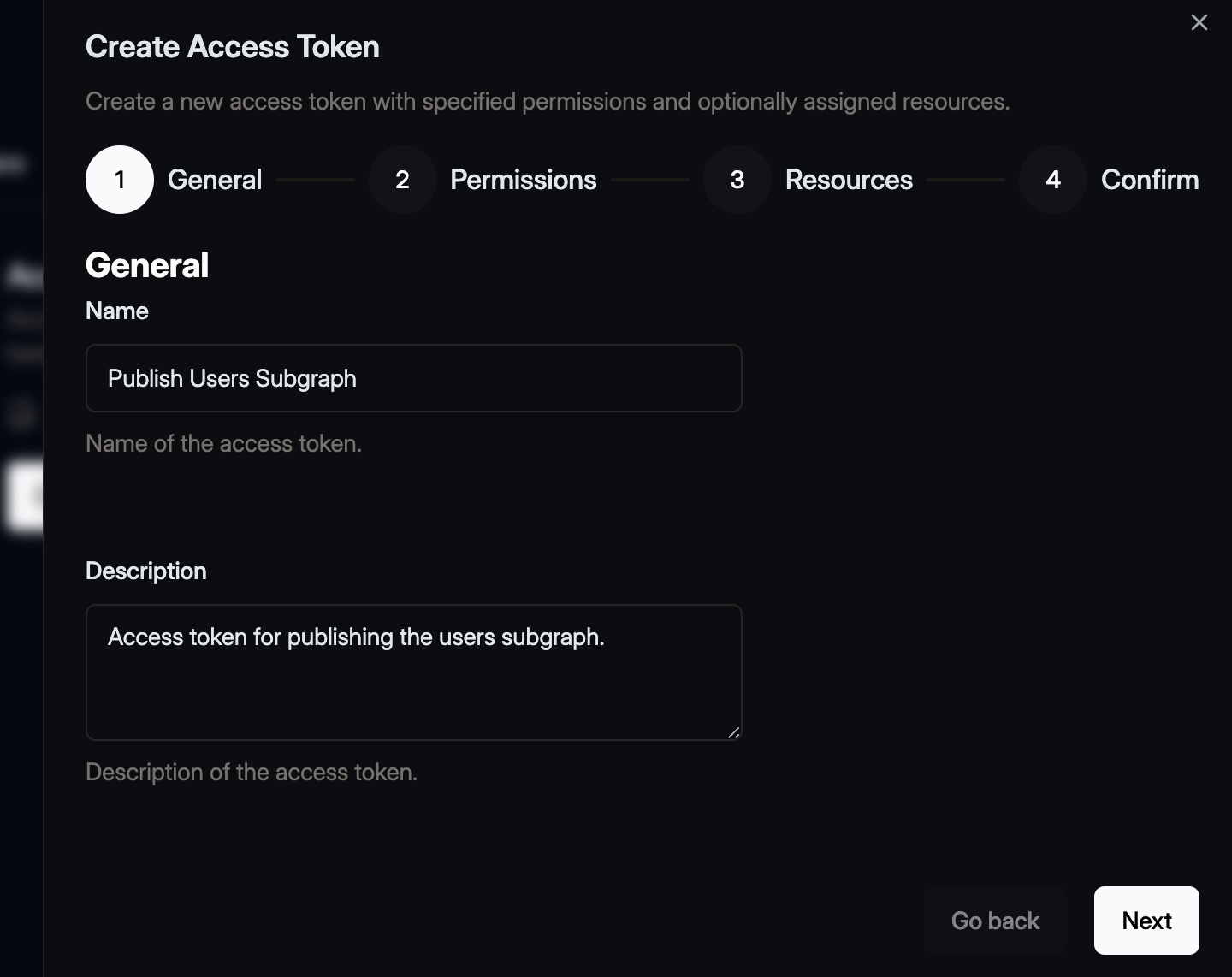Focus the Name input field
The image size is (1232, 977).
coord(413,378)
